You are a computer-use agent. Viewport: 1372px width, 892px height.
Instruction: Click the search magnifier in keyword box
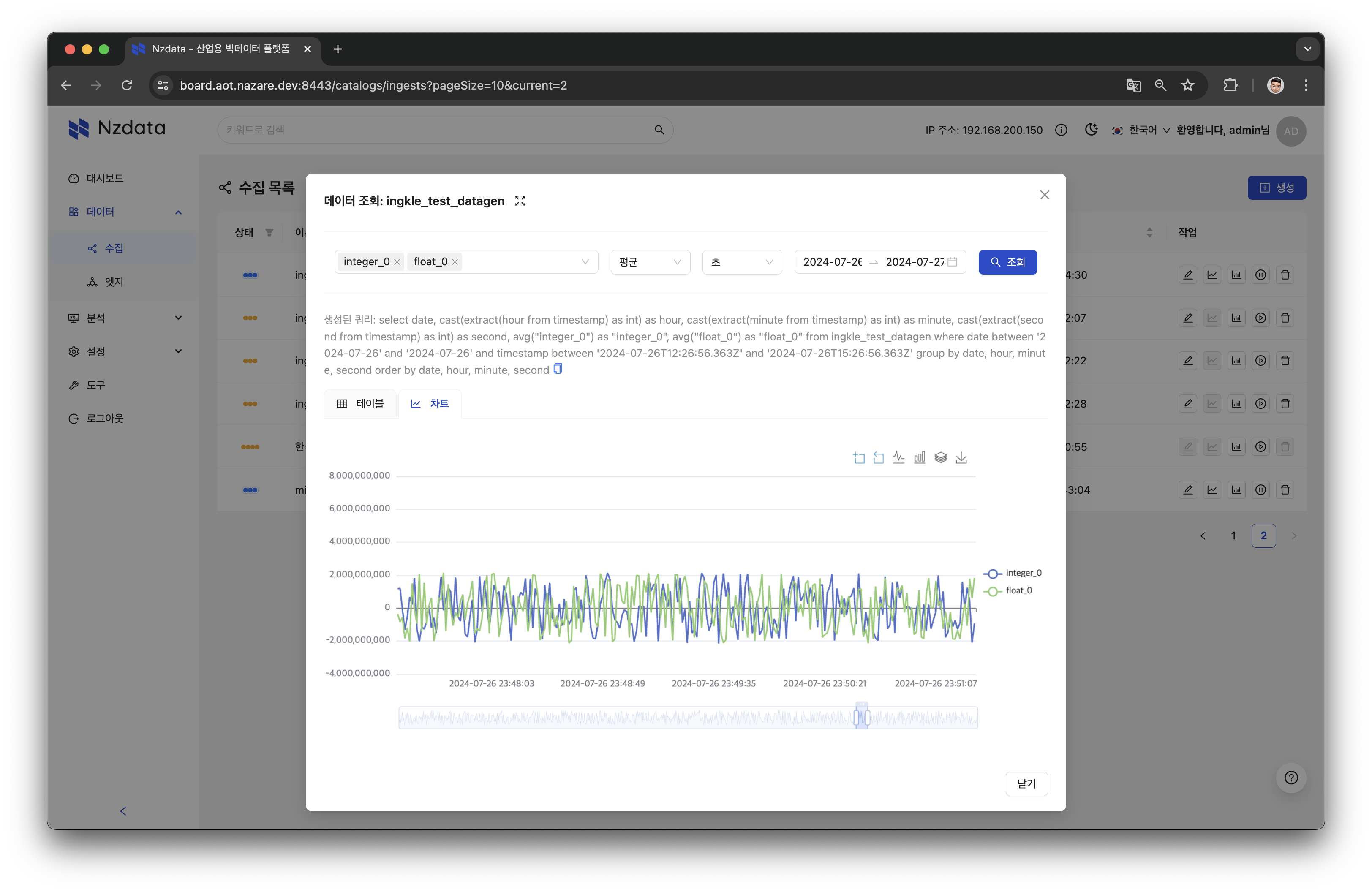pyautogui.click(x=659, y=130)
